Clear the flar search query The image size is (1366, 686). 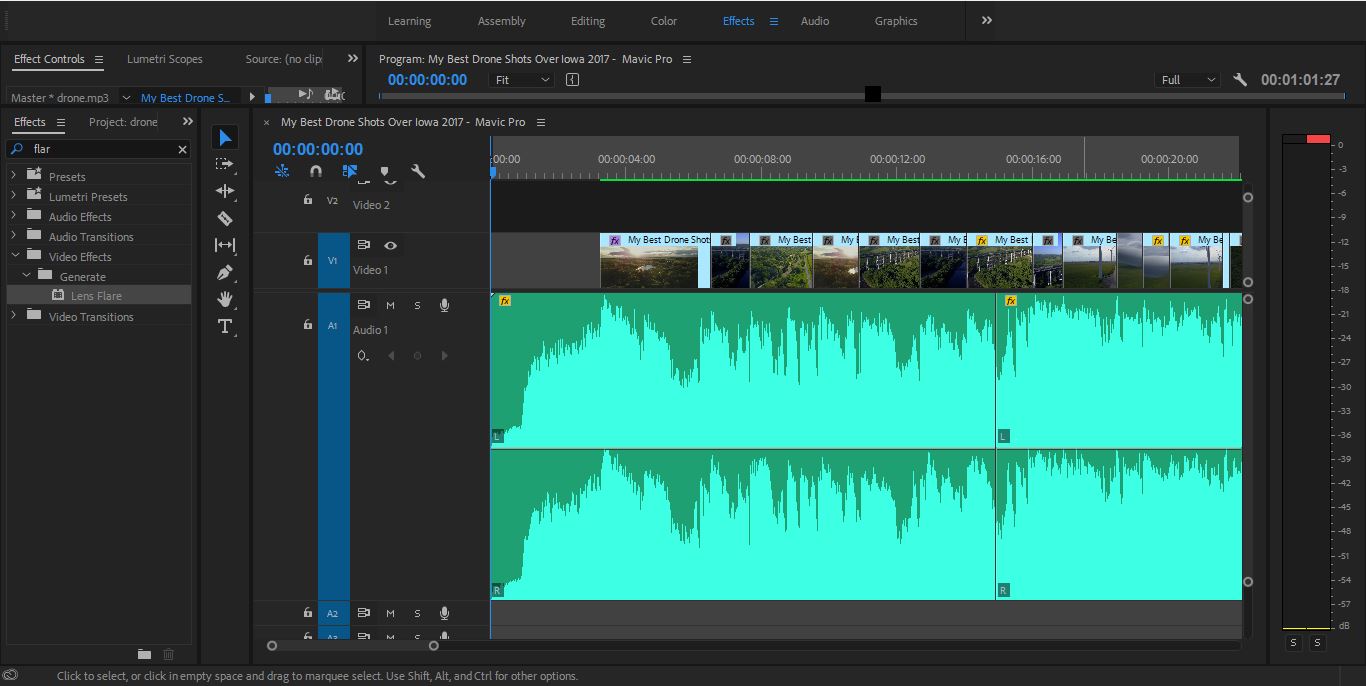[x=181, y=149]
